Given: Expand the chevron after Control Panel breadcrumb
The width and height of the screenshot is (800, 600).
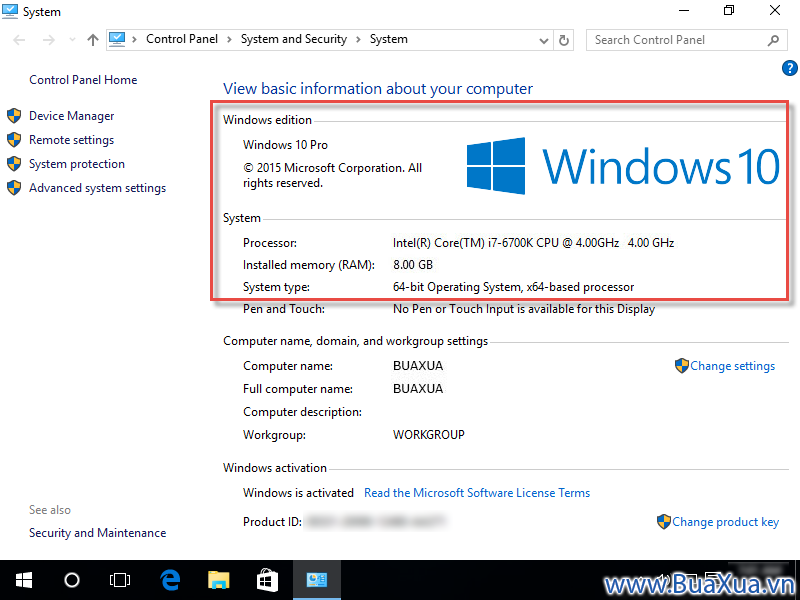Looking at the screenshot, I should [229, 39].
